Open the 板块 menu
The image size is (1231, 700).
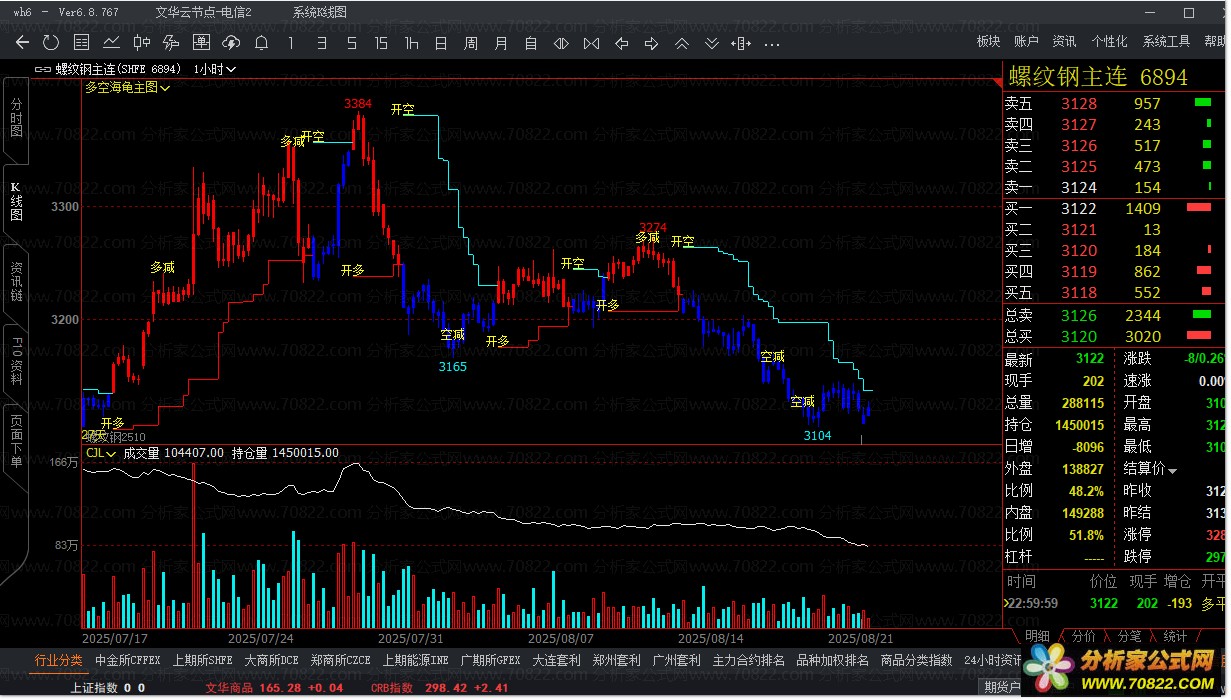(988, 42)
